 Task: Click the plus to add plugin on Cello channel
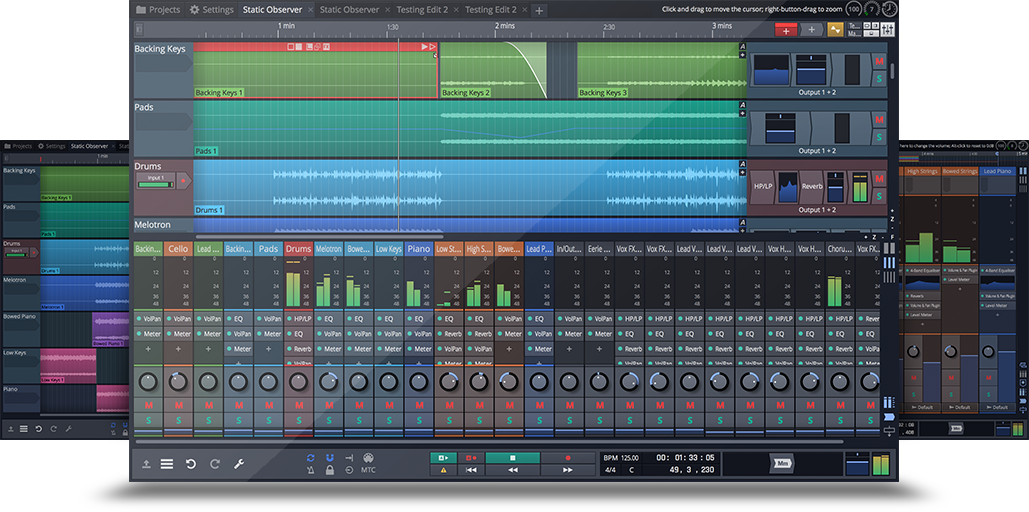click(178, 349)
